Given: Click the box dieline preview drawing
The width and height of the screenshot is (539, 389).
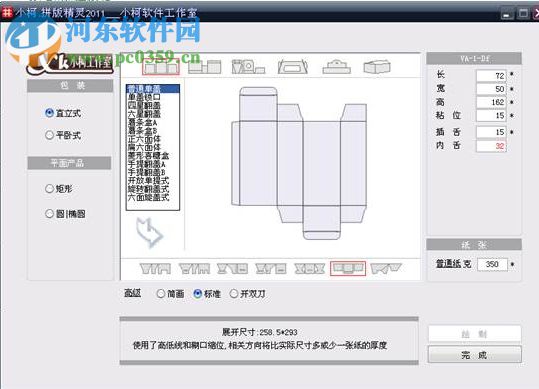Looking at the screenshot, I should coord(298,164).
